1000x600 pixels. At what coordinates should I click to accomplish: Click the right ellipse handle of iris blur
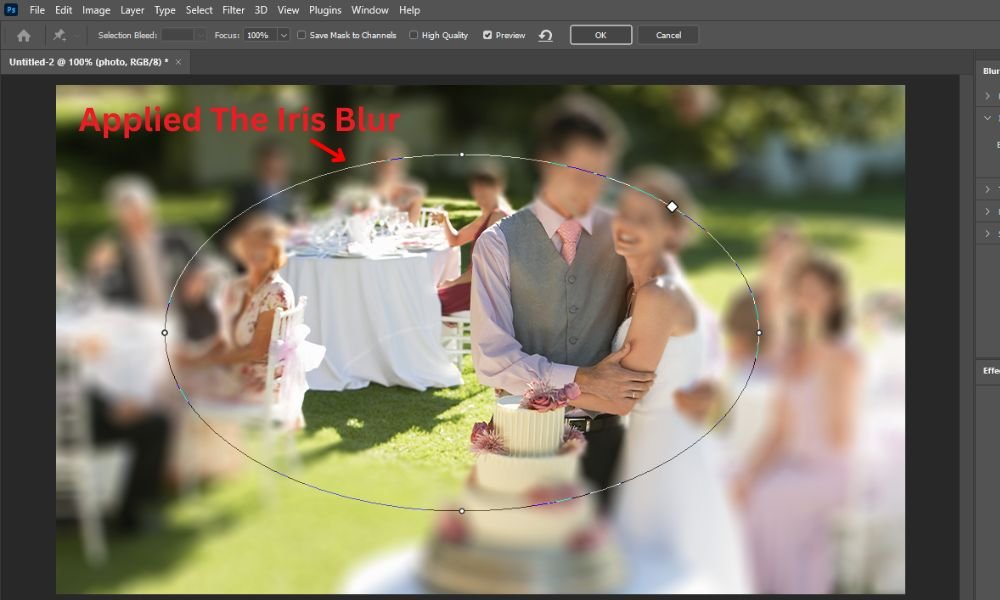(759, 332)
